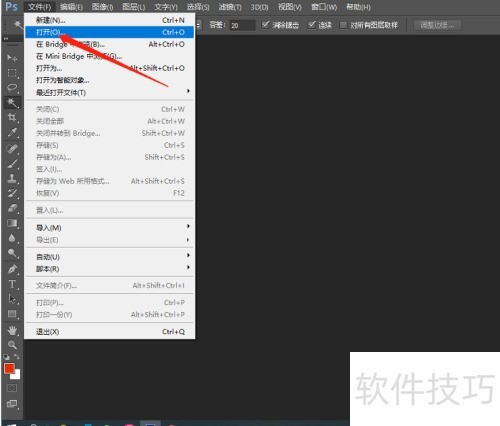Swap foreground and background colors
This screenshot has width=500, height=426.
point(17,357)
